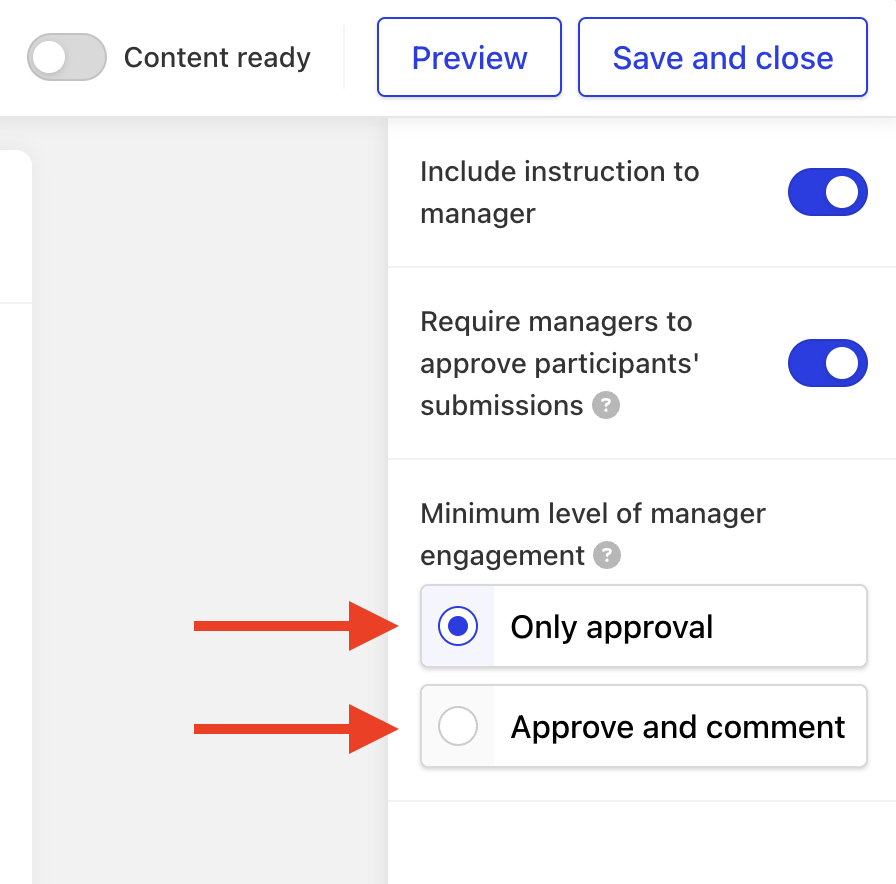The image size is (896, 884).
Task: Disable Include instruction to manager toggle
Action: [827, 192]
